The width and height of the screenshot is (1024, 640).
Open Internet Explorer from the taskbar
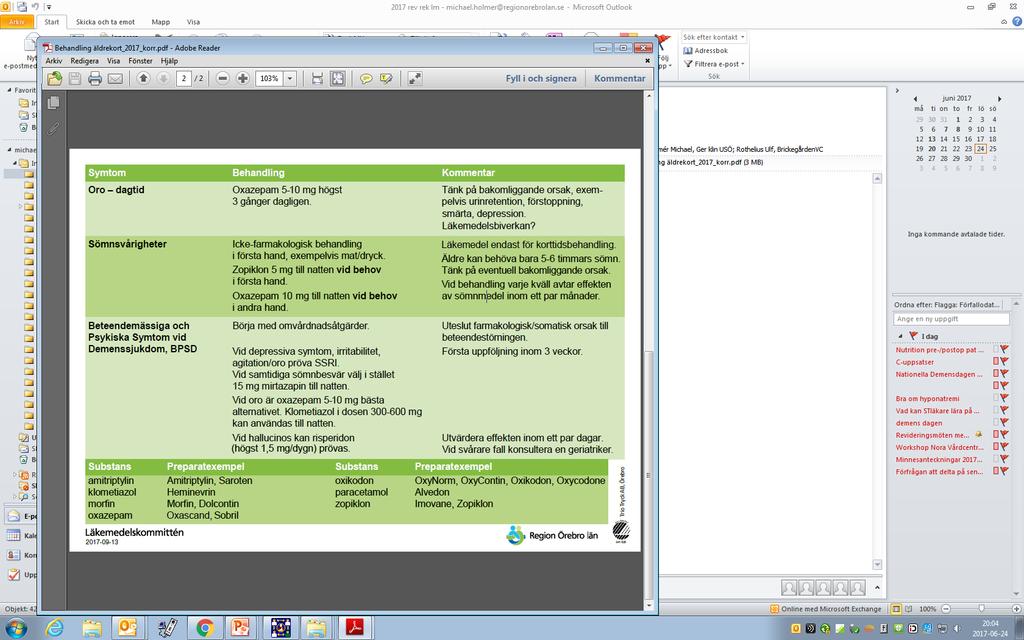tap(55, 628)
